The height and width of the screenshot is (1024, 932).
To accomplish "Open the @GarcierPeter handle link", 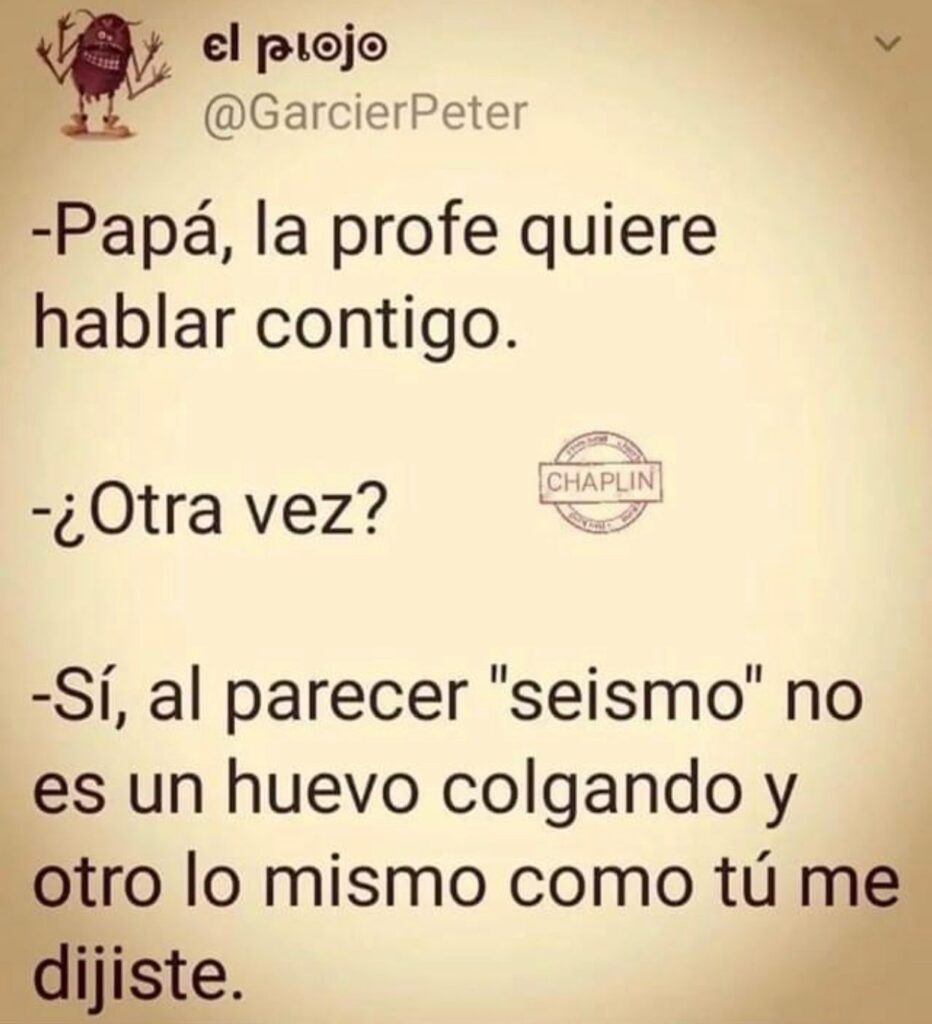I will [x=365, y=114].
